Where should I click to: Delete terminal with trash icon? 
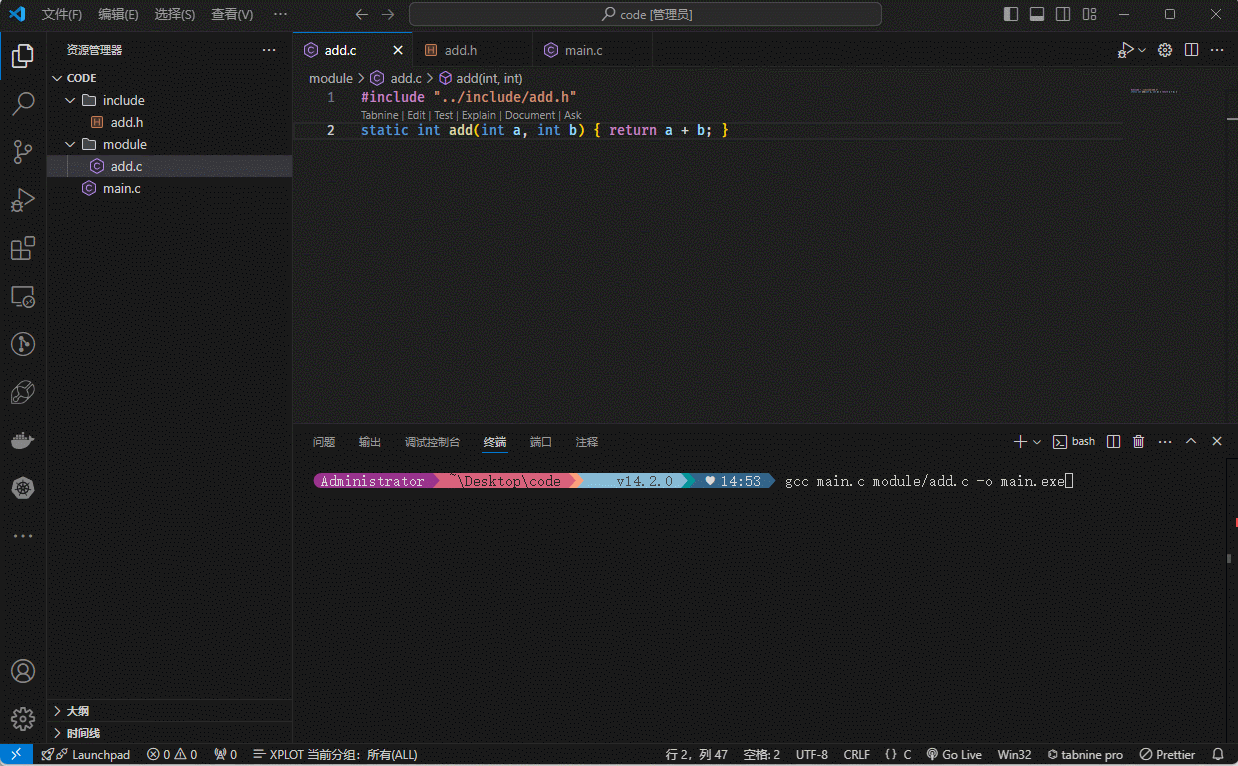[x=1138, y=442]
